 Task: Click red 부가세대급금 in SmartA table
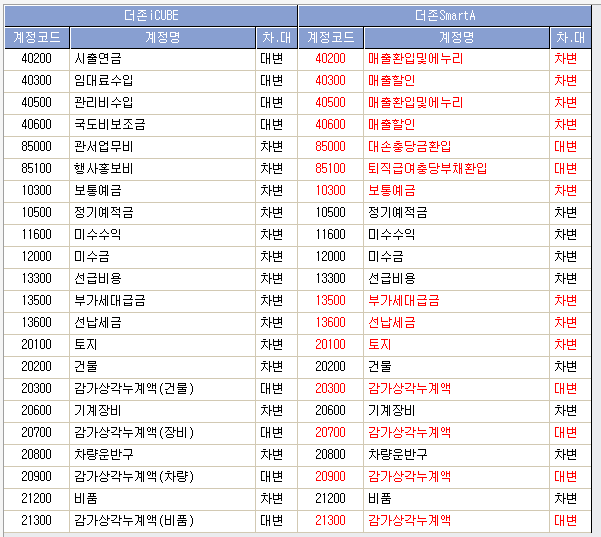click(x=456, y=301)
